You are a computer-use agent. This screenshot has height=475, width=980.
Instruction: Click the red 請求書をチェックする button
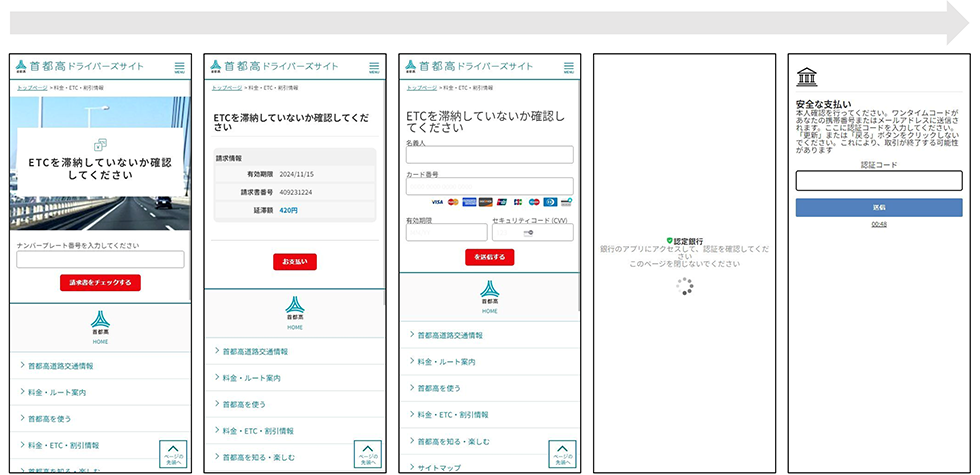[x=100, y=282]
